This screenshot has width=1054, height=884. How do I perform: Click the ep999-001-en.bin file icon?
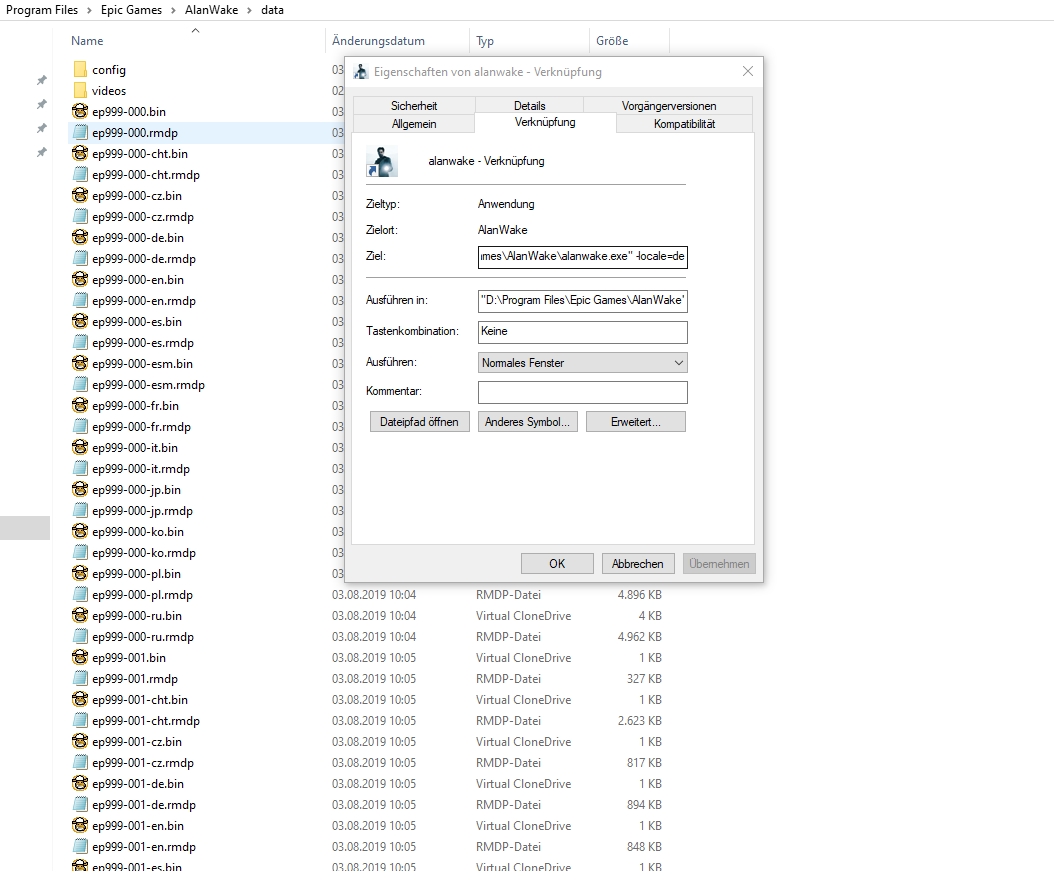[x=80, y=826]
